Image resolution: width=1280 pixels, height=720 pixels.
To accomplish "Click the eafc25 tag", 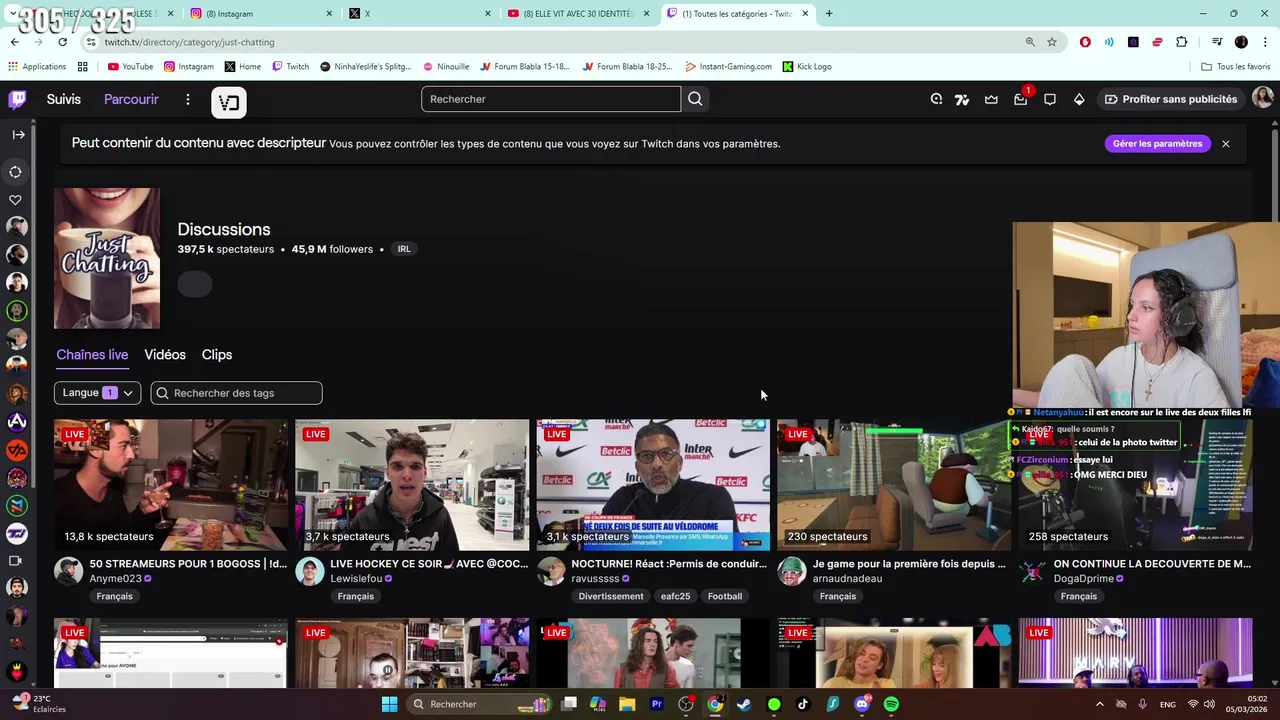I will (675, 596).
